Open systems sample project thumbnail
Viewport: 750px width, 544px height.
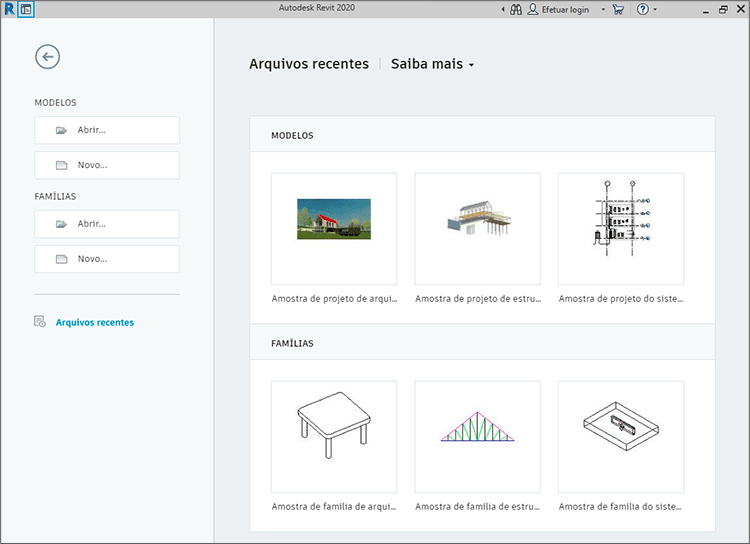coord(621,229)
